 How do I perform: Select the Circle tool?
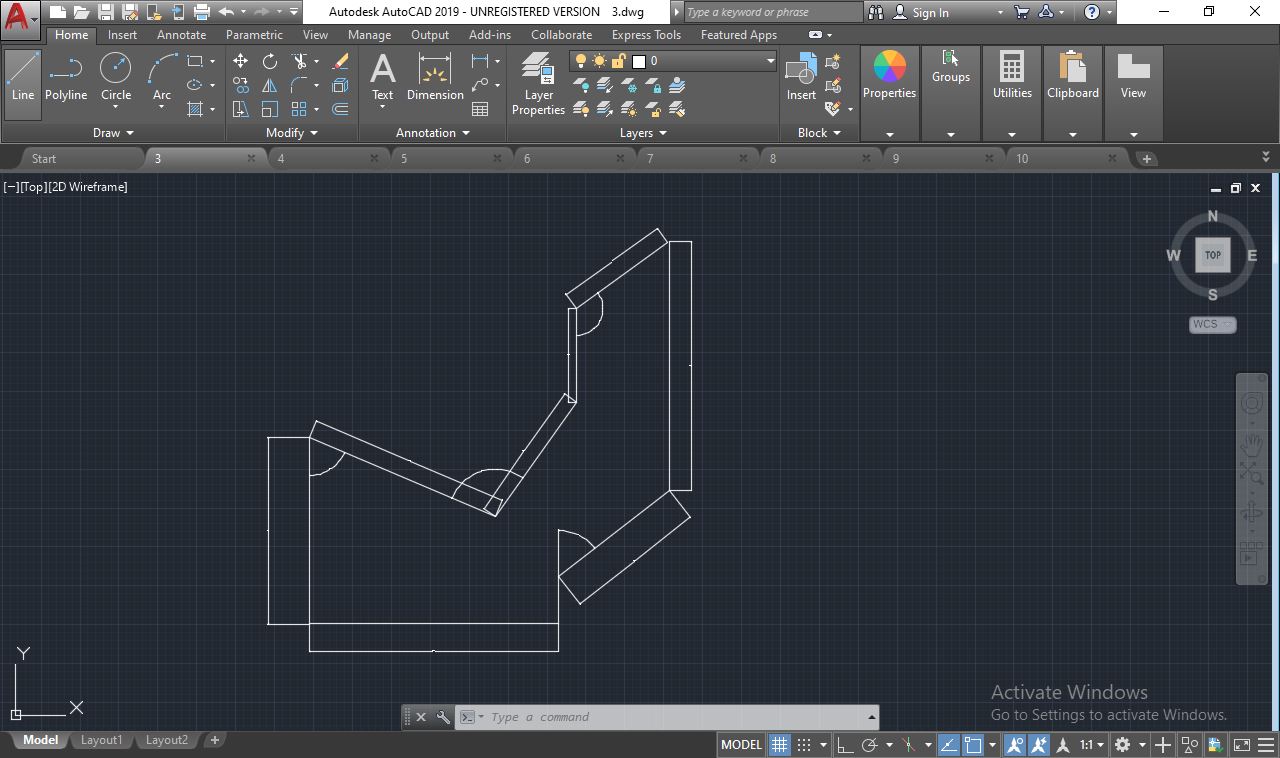point(115,69)
